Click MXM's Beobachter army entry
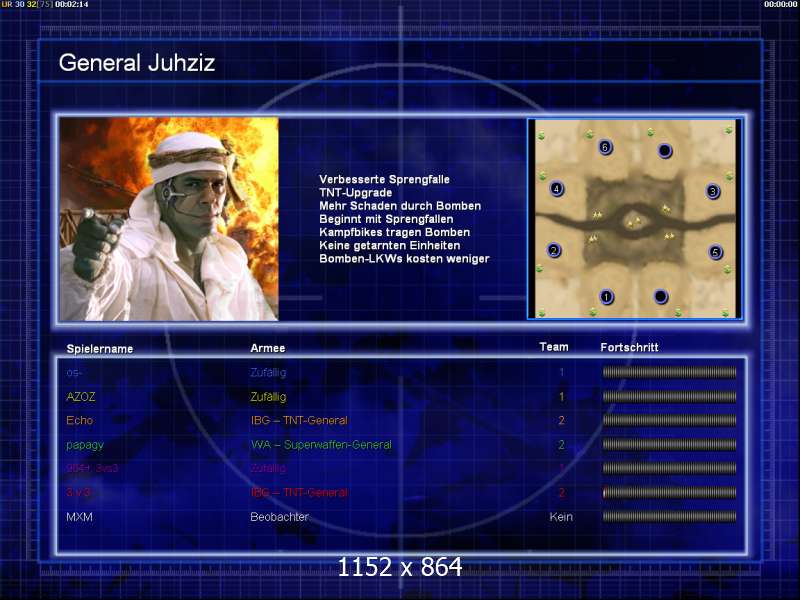Image resolution: width=800 pixels, height=600 pixels. pos(279,517)
